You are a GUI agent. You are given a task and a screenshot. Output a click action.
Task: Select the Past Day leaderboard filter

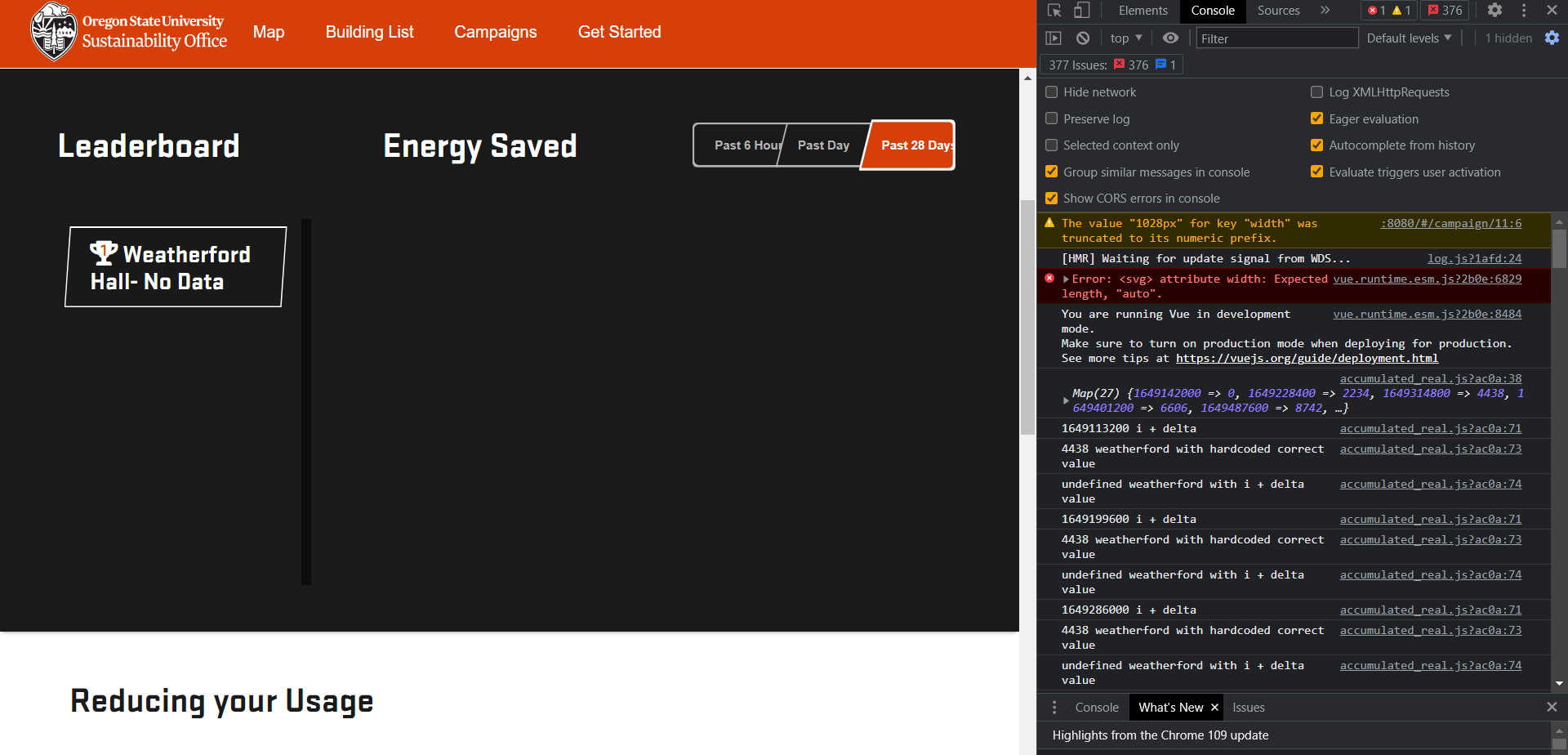822,145
